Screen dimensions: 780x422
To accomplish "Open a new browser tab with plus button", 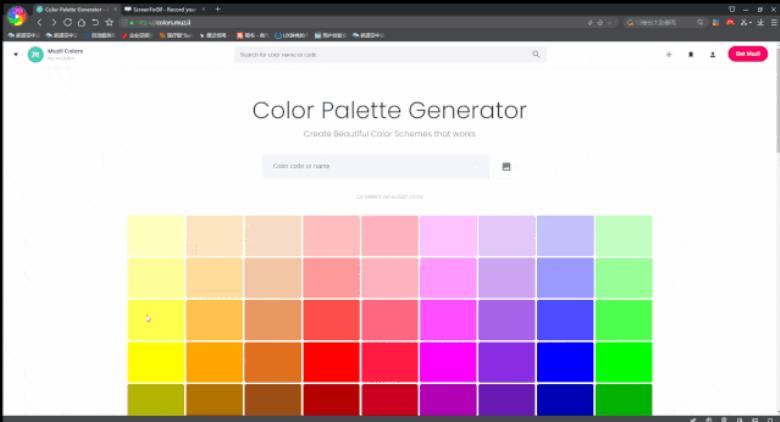I will pyautogui.click(x=218, y=9).
